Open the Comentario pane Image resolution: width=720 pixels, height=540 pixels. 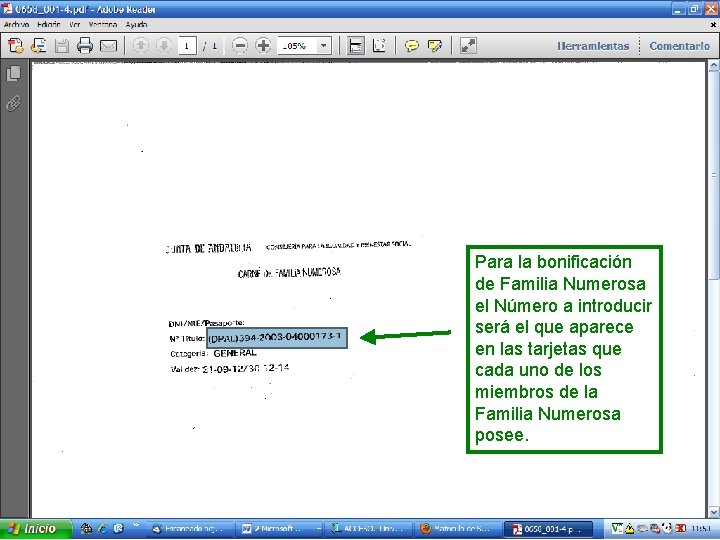click(x=680, y=46)
